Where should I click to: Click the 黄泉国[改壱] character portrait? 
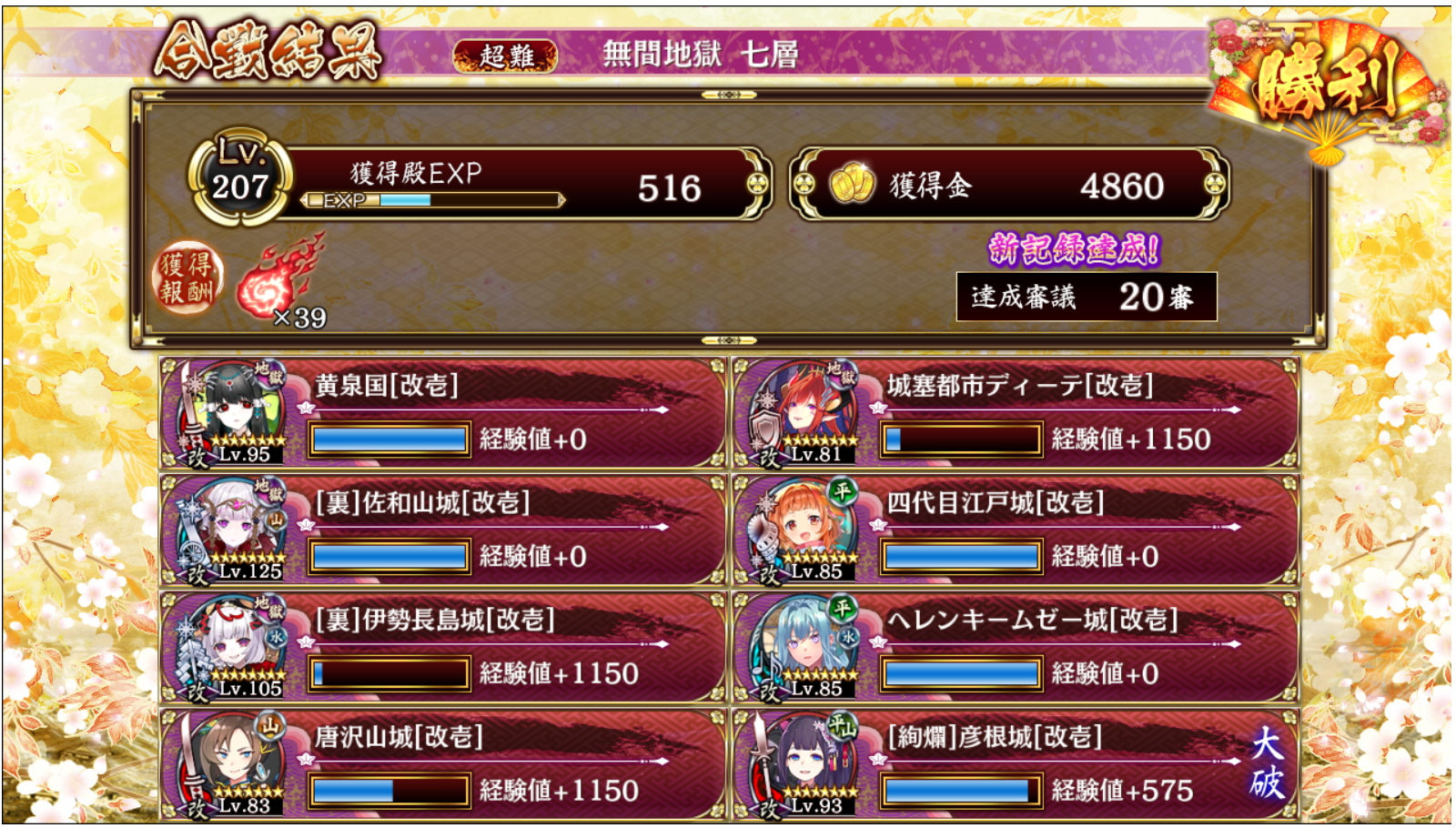pyautogui.click(x=232, y=413)
